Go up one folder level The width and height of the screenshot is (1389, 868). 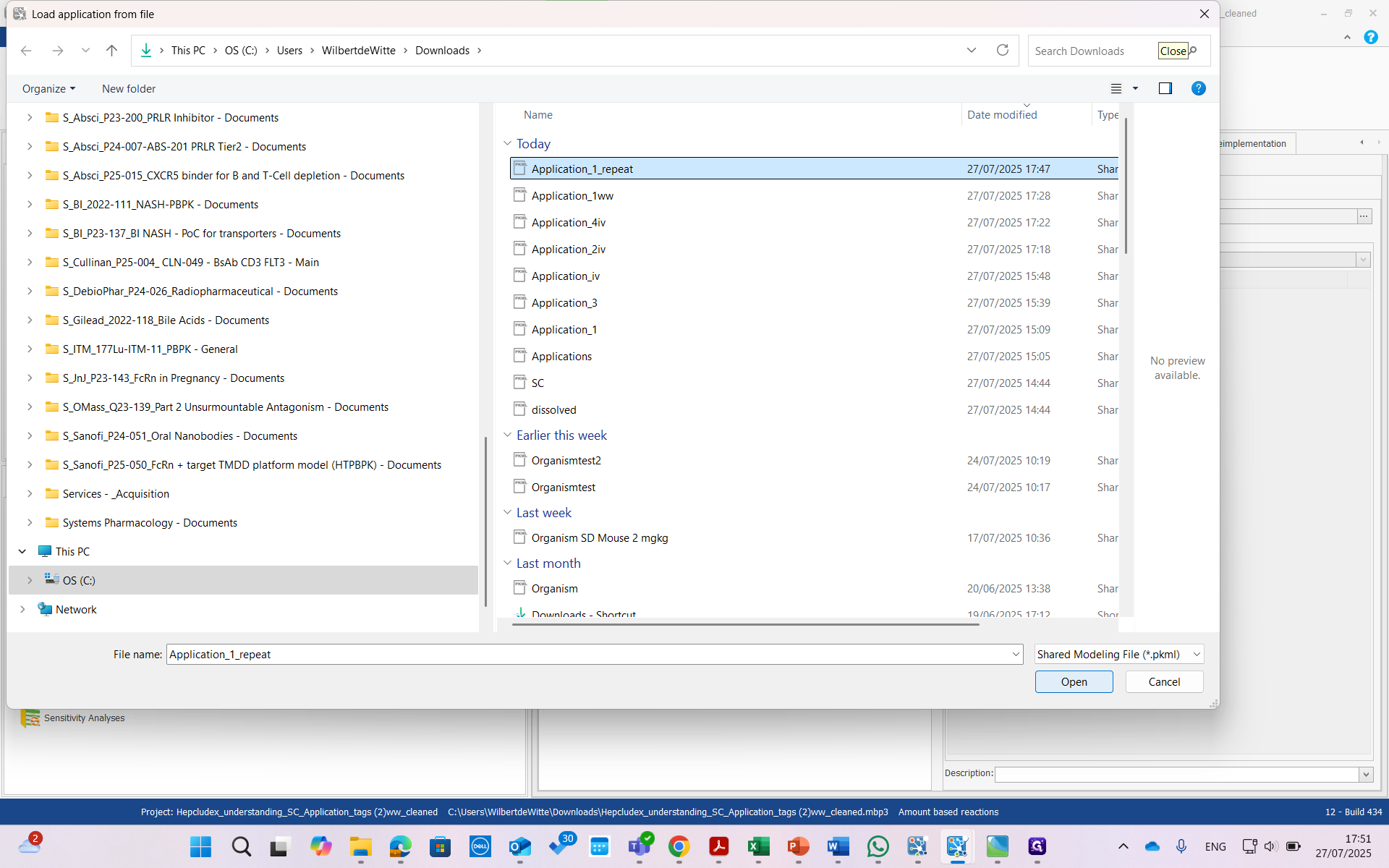[x=111, y=50]
